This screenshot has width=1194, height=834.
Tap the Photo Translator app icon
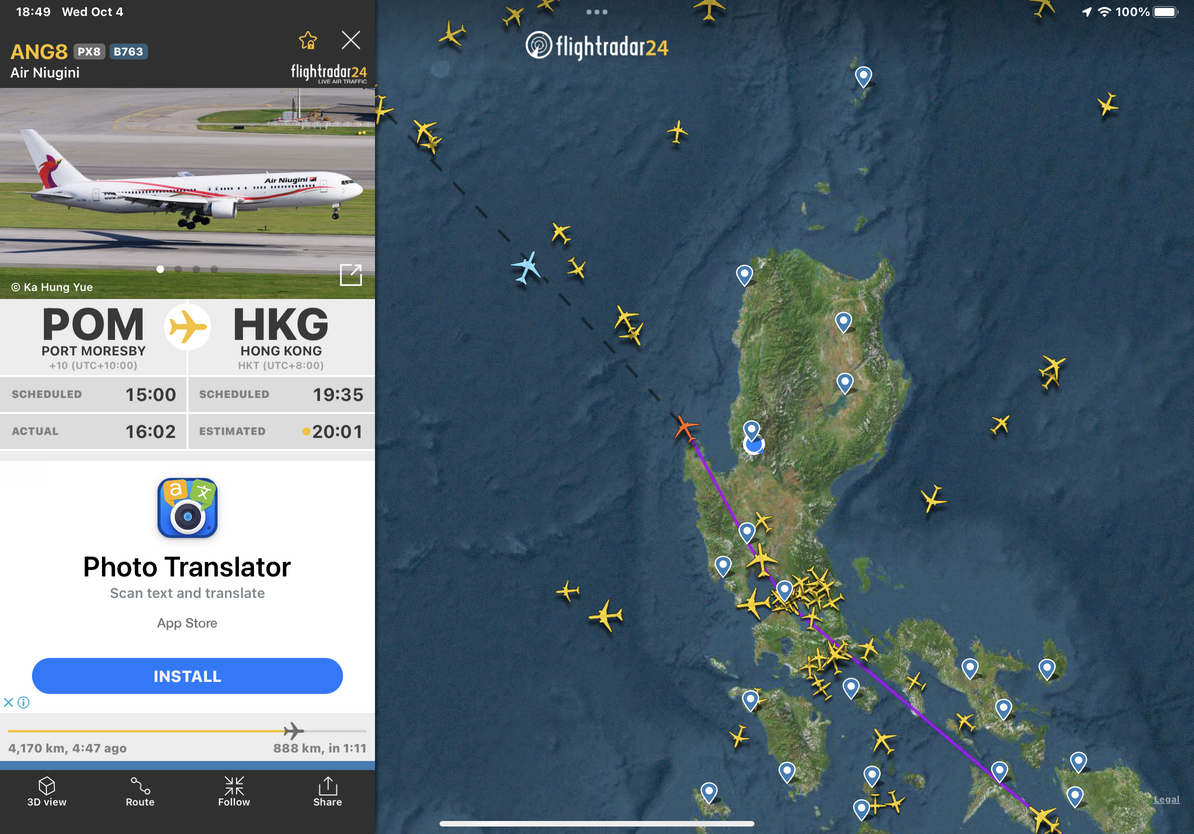click(187, 508)
